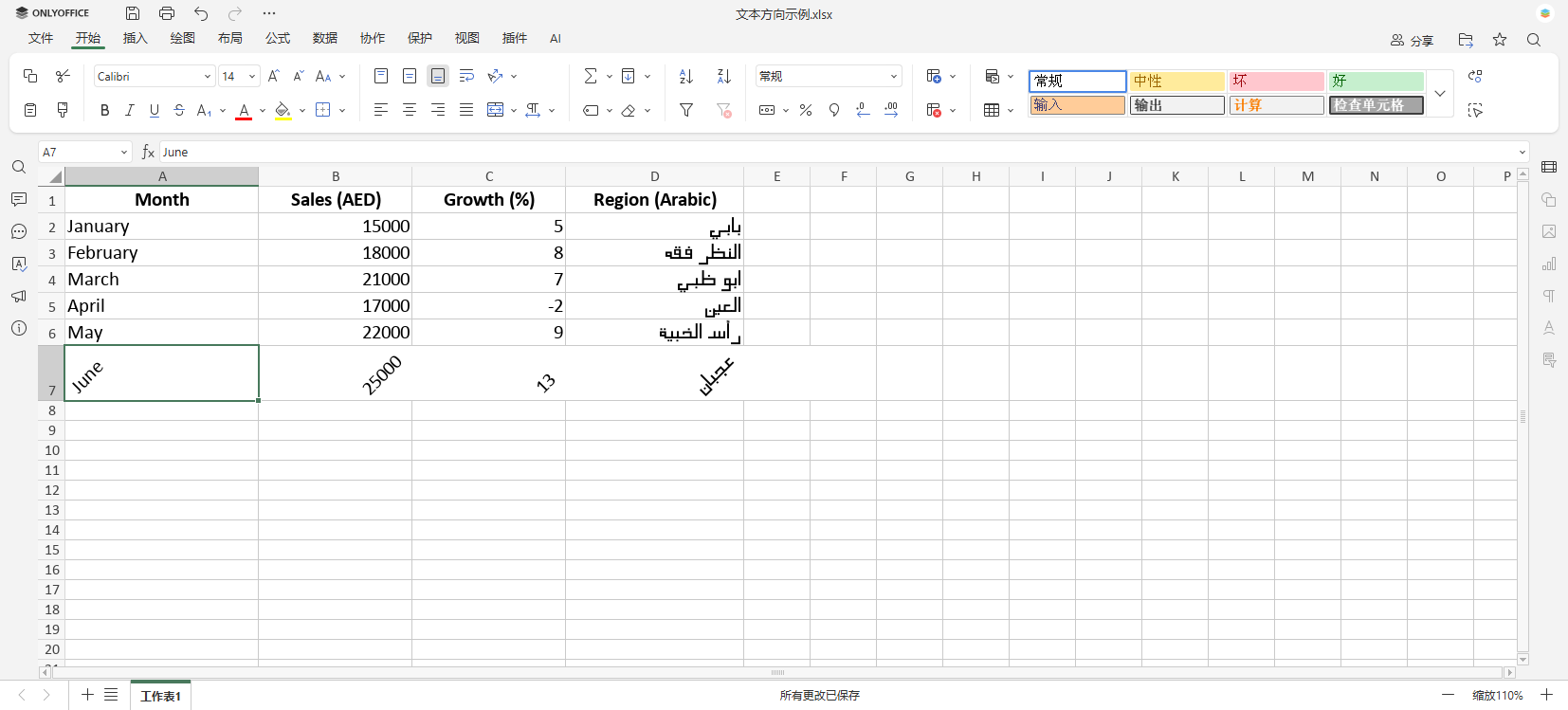
Task: Increase the font size
Action: point(274,76)
